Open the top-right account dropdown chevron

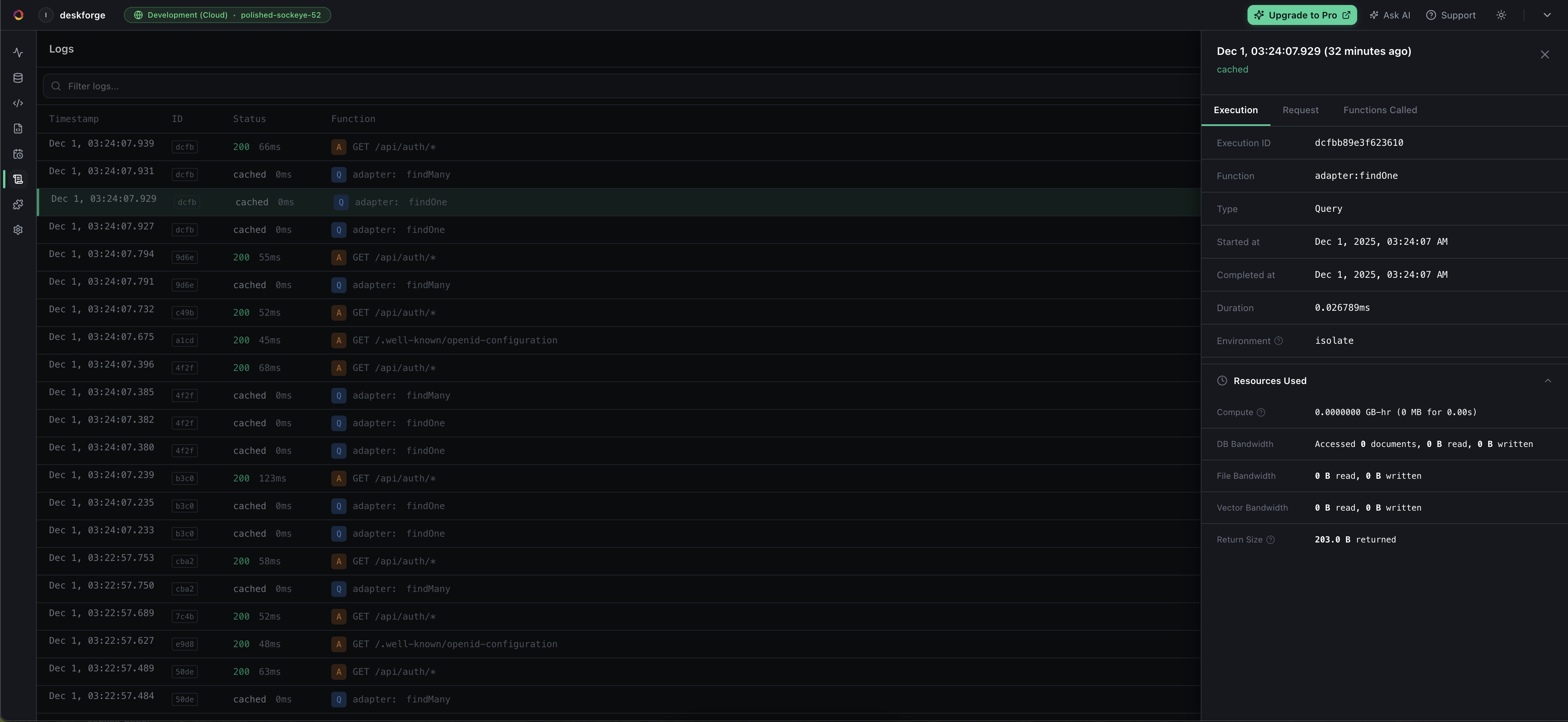tap(1547, 15)
